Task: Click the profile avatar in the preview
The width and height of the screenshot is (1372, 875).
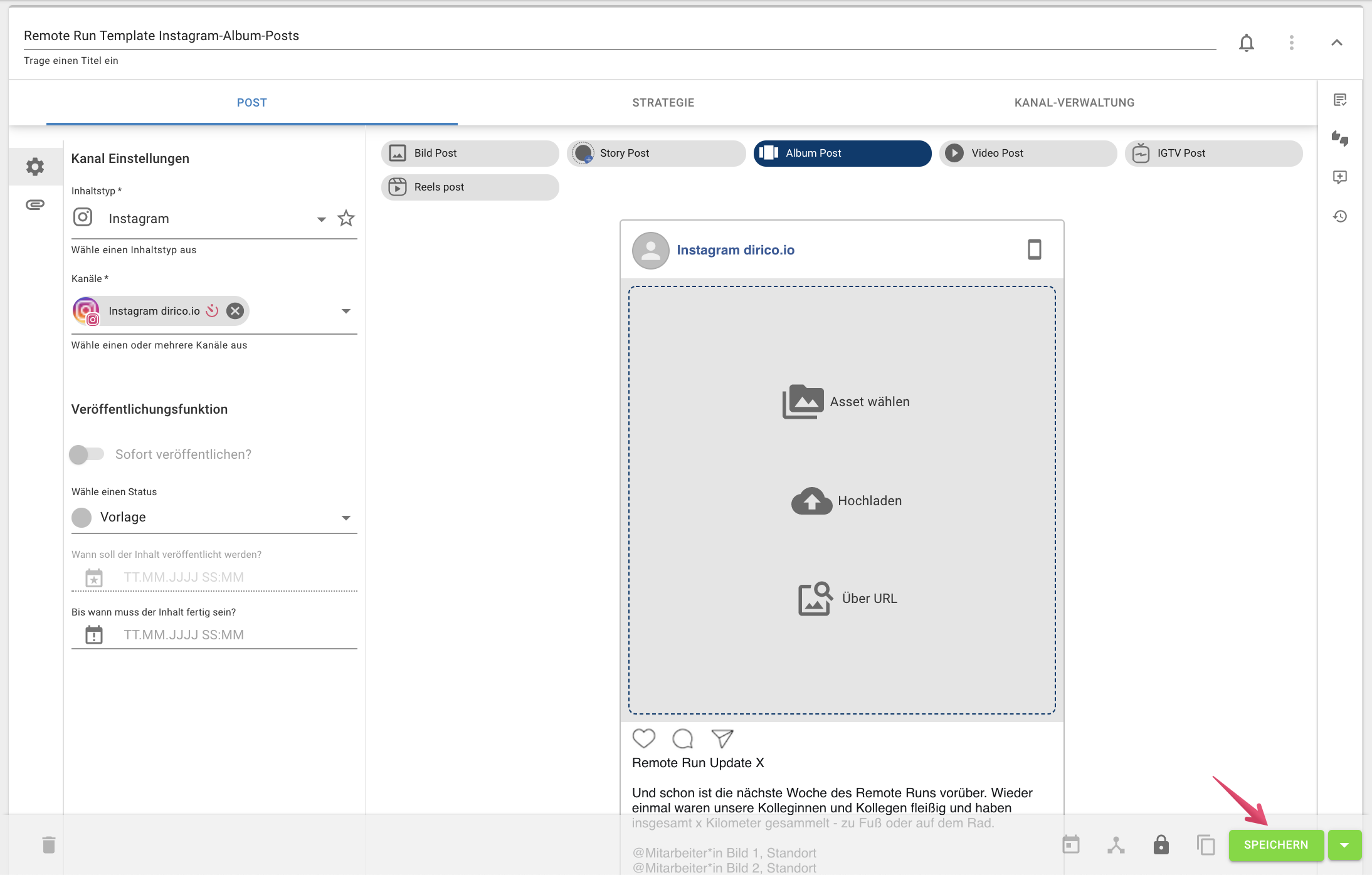Action: [650, 251]
